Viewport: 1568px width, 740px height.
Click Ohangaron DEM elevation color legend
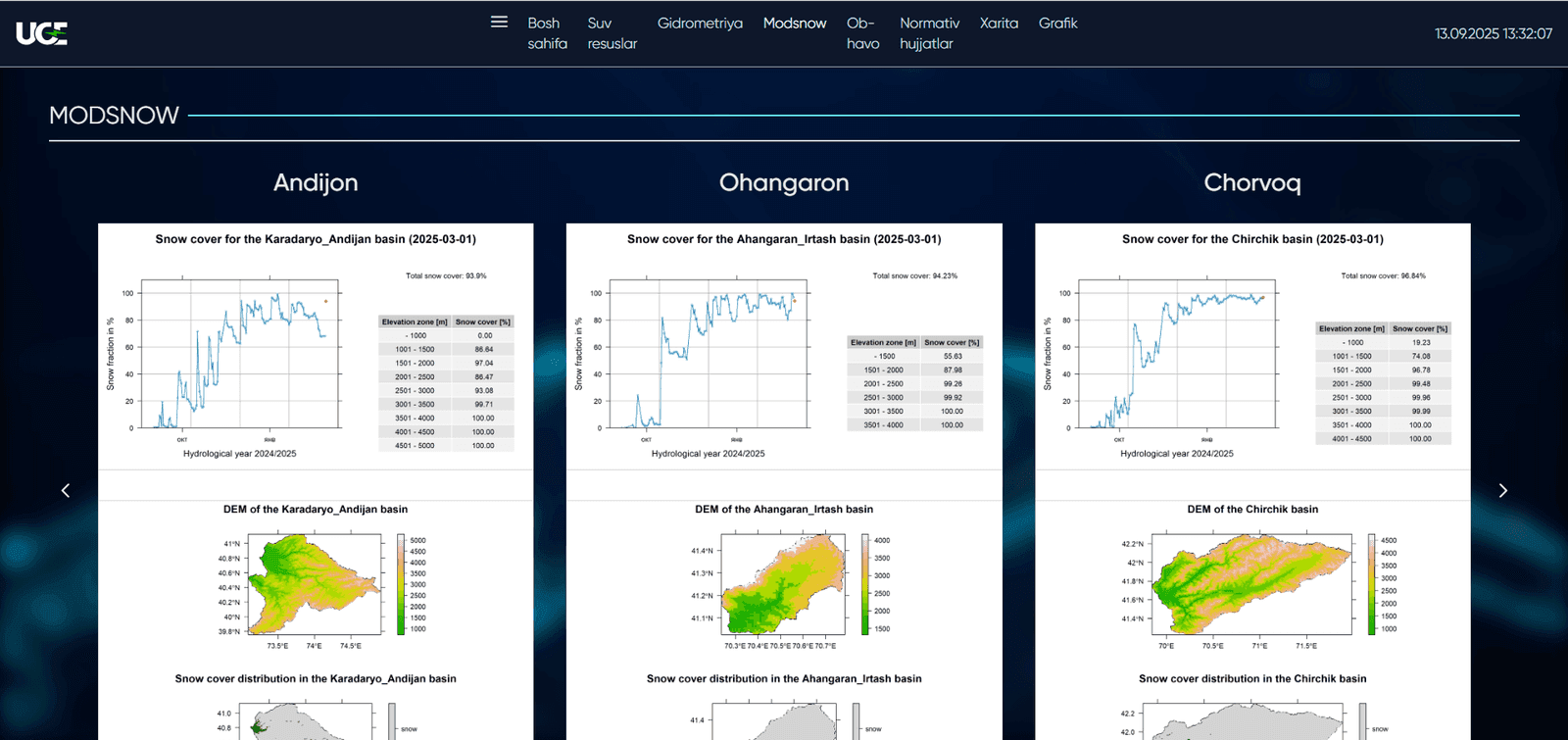pyautogui.click(x=865, y=585)
